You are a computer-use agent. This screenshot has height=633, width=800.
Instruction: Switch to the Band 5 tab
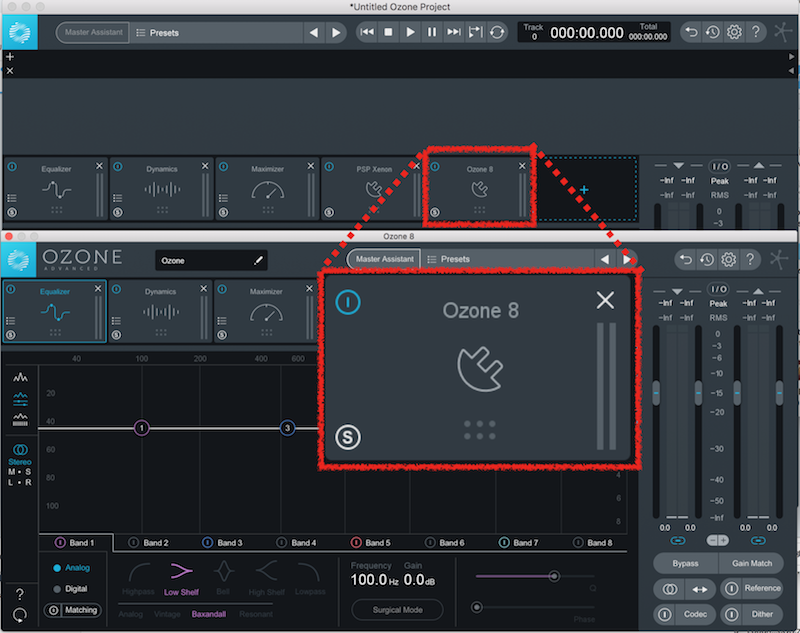click(370, 543)
